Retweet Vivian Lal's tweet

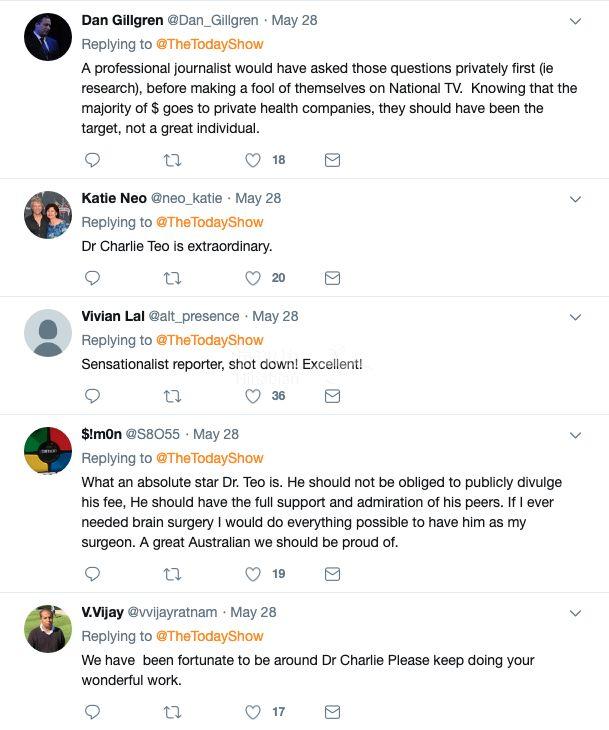coord(172,396)
